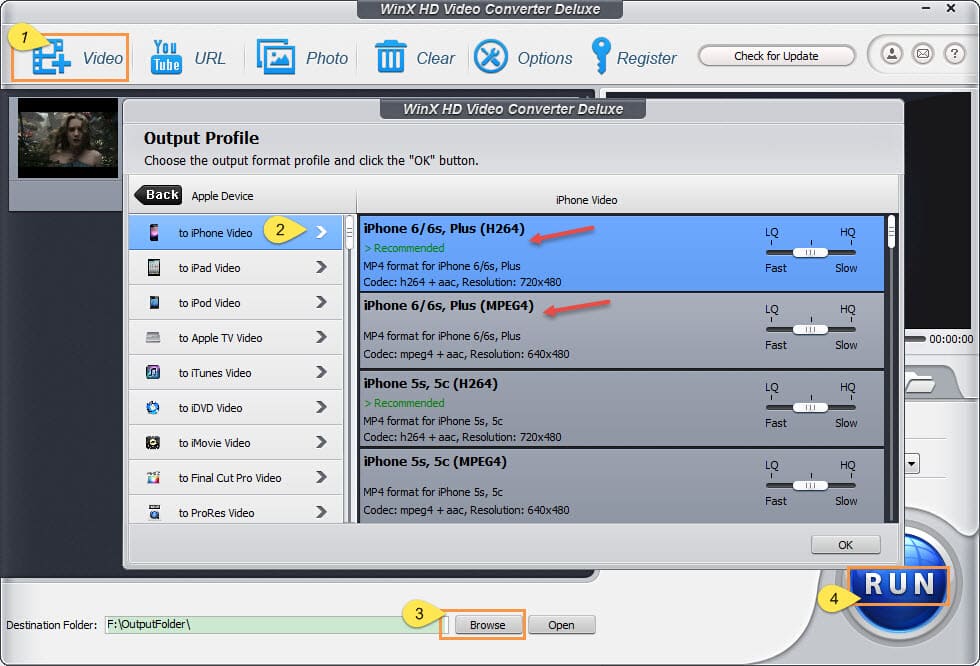
Task: Click the Photo slideshow icon
Action: click(276, 57)
